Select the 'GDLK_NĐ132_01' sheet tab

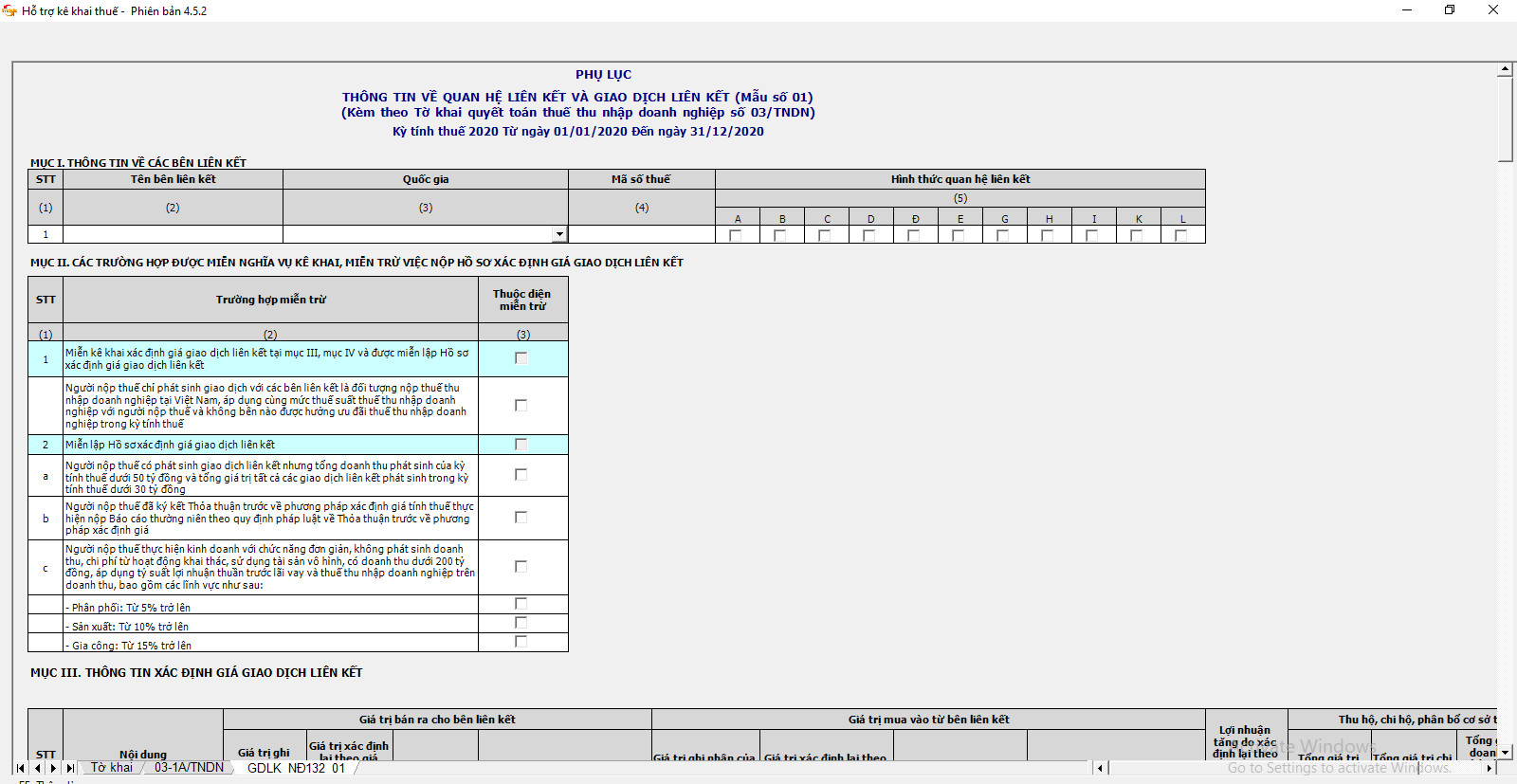coord(296,768)
